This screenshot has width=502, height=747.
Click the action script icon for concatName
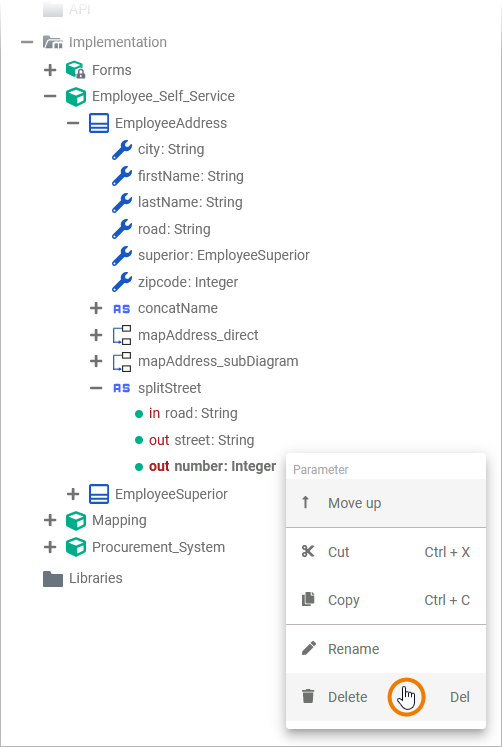tap(121, 309)
